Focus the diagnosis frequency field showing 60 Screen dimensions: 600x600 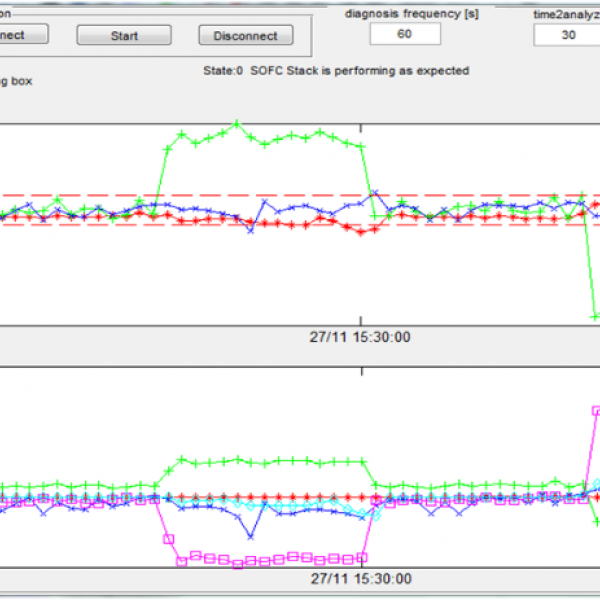tap(405, 34)
